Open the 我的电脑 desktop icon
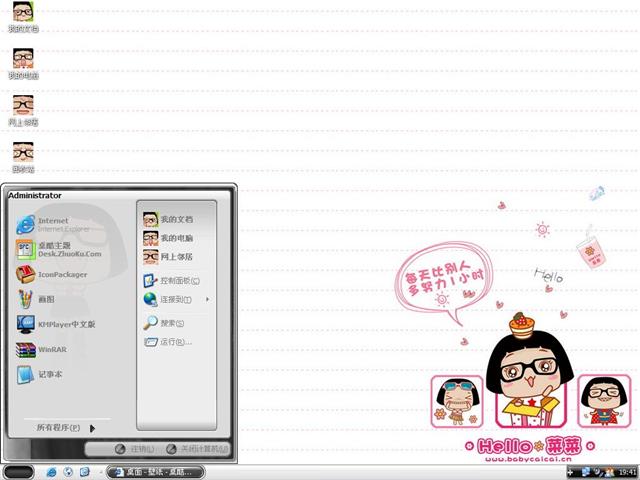 click(23, 63)
